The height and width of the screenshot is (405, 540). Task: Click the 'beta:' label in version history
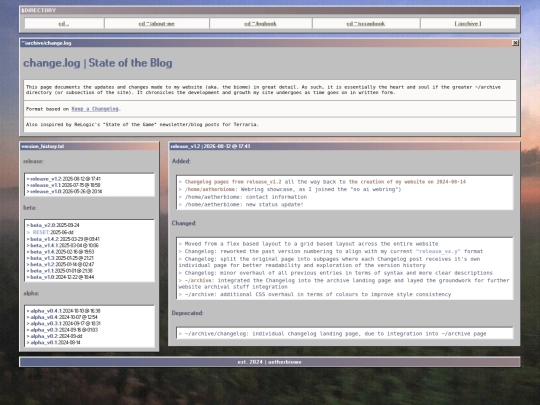(x=30, y=208)
